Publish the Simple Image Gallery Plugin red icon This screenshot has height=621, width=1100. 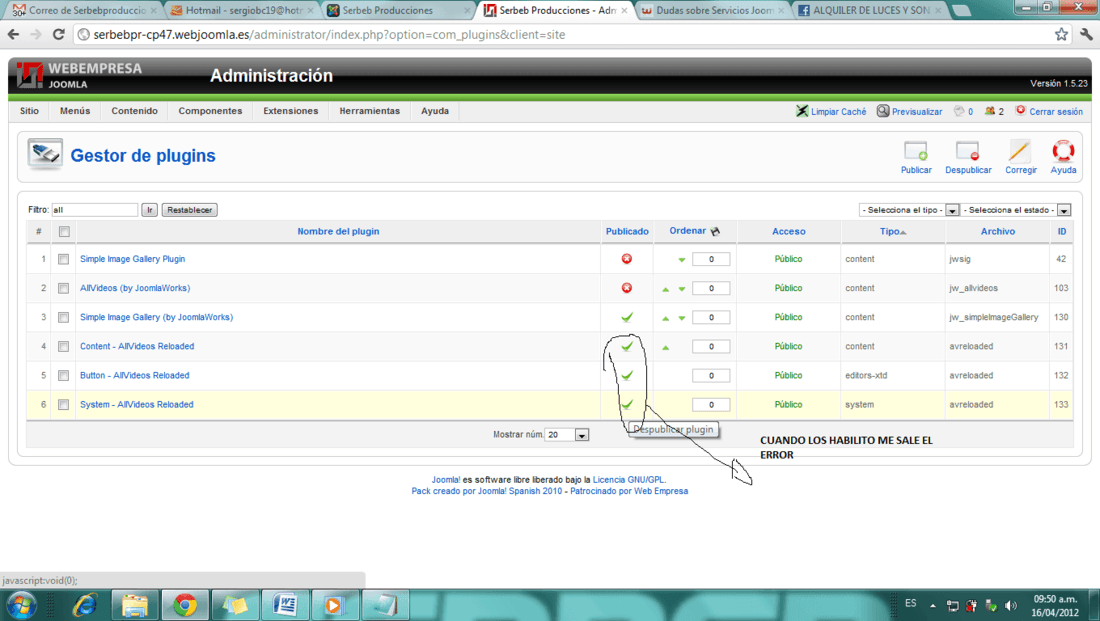point(626,259)
